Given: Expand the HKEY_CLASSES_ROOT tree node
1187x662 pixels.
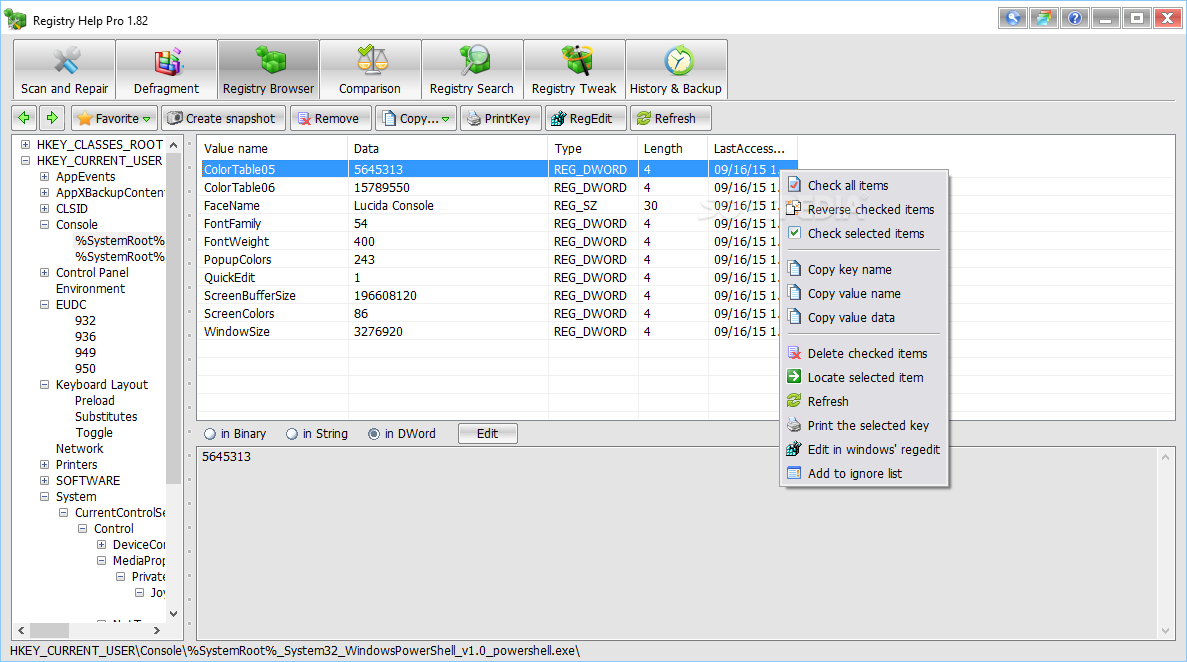Looking at the screenshot, I should click(x=25, y=144).
